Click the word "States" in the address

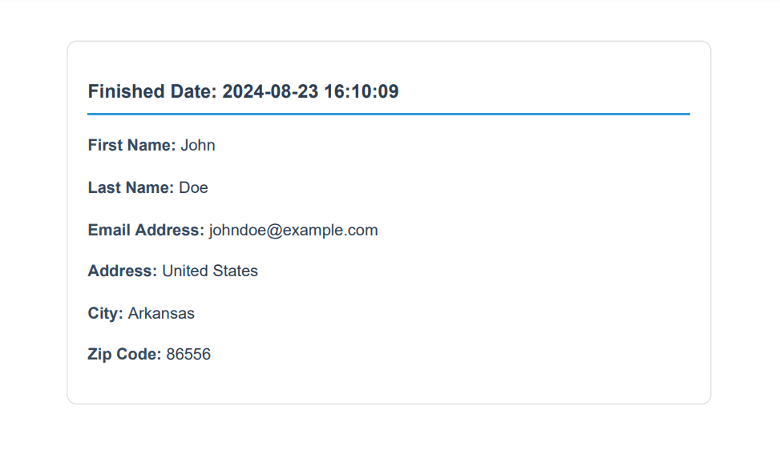[x=237, y=271]
